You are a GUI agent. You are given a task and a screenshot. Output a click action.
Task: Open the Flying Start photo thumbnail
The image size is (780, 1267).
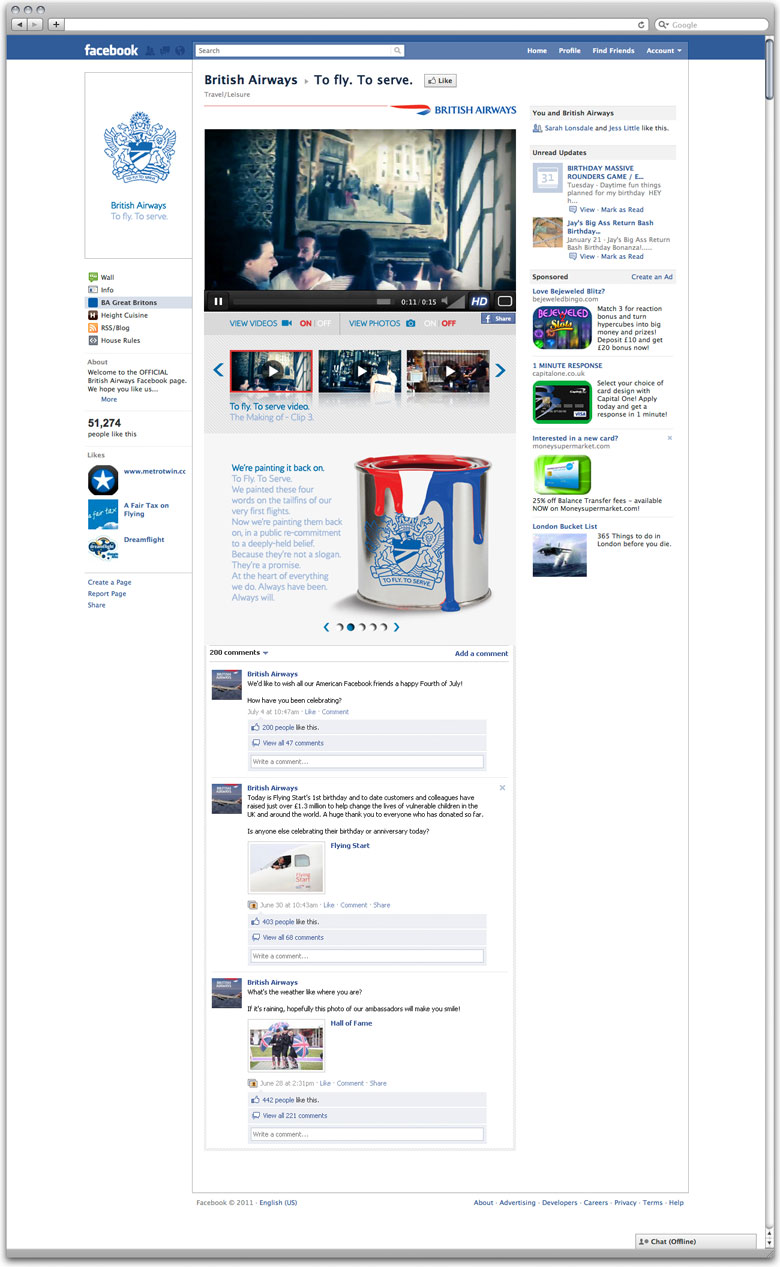(286, 867)
